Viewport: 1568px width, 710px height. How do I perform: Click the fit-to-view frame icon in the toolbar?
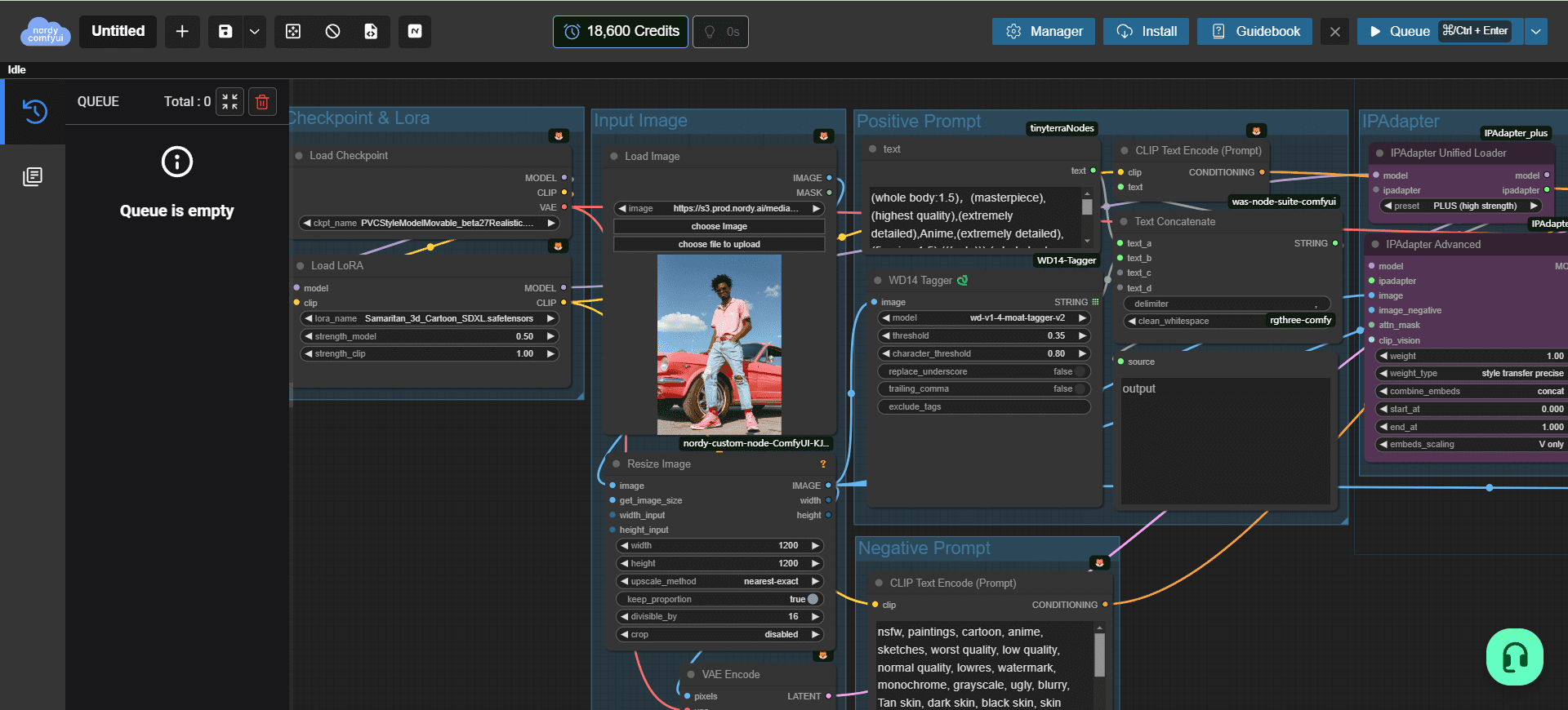coord(293,31)
